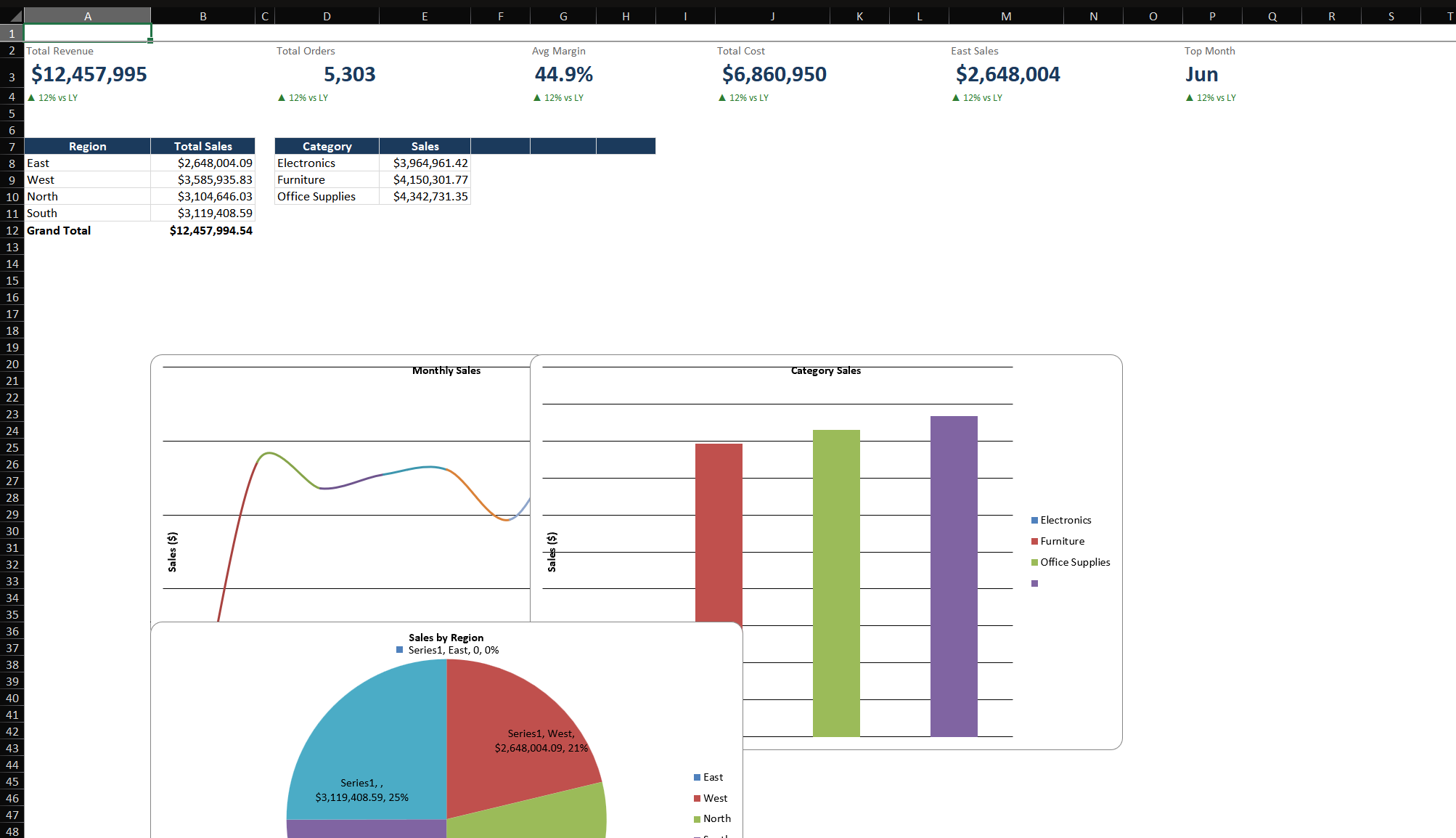1456x838 pixels.
Task: Click the Category table header
Action: coord(327,146)
